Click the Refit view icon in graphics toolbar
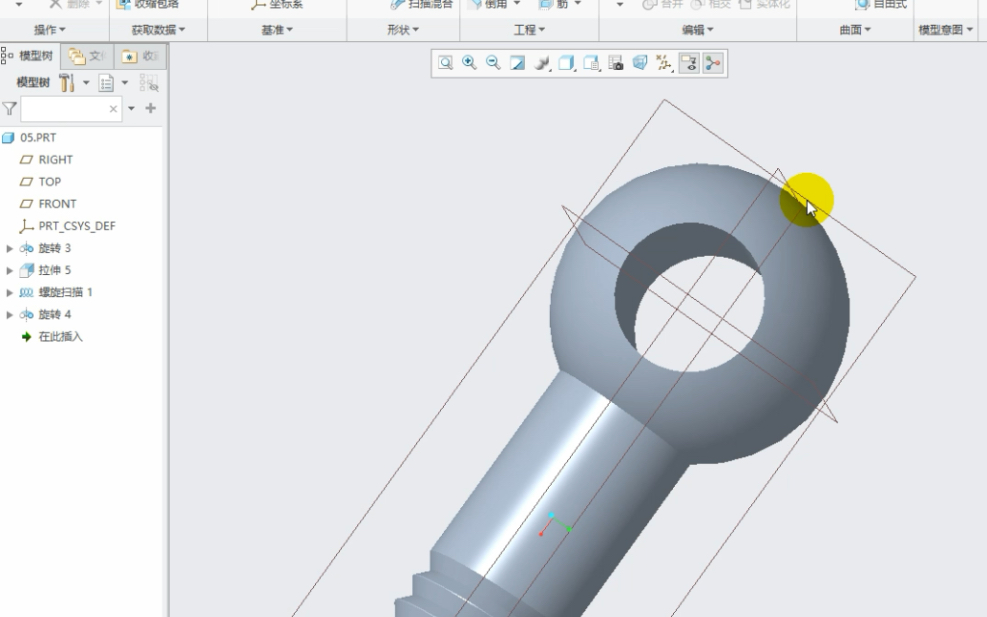Viewport: 987px width, 617px height. [444, 62]
